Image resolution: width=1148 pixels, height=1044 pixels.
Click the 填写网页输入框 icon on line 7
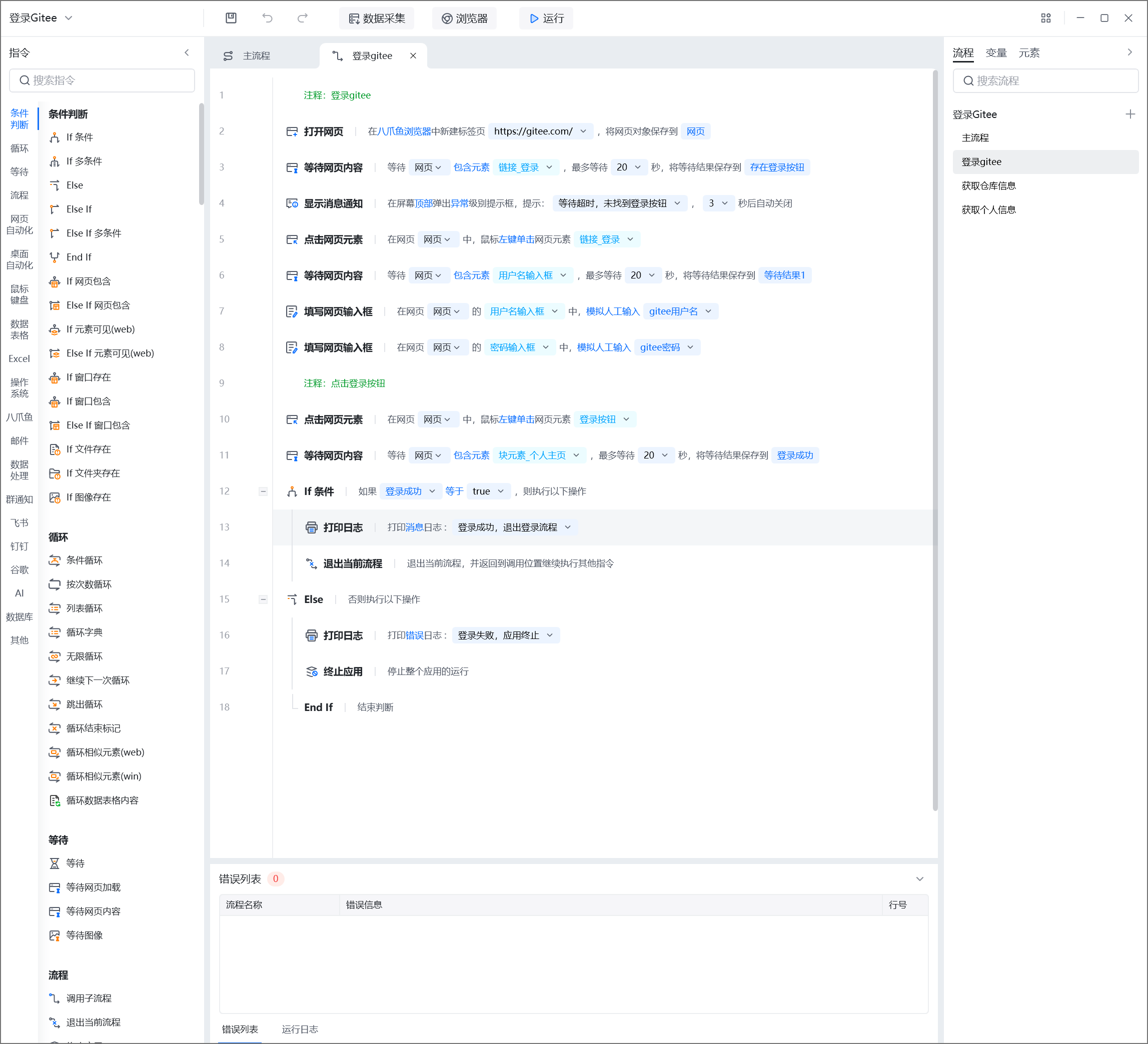(292, 311)
